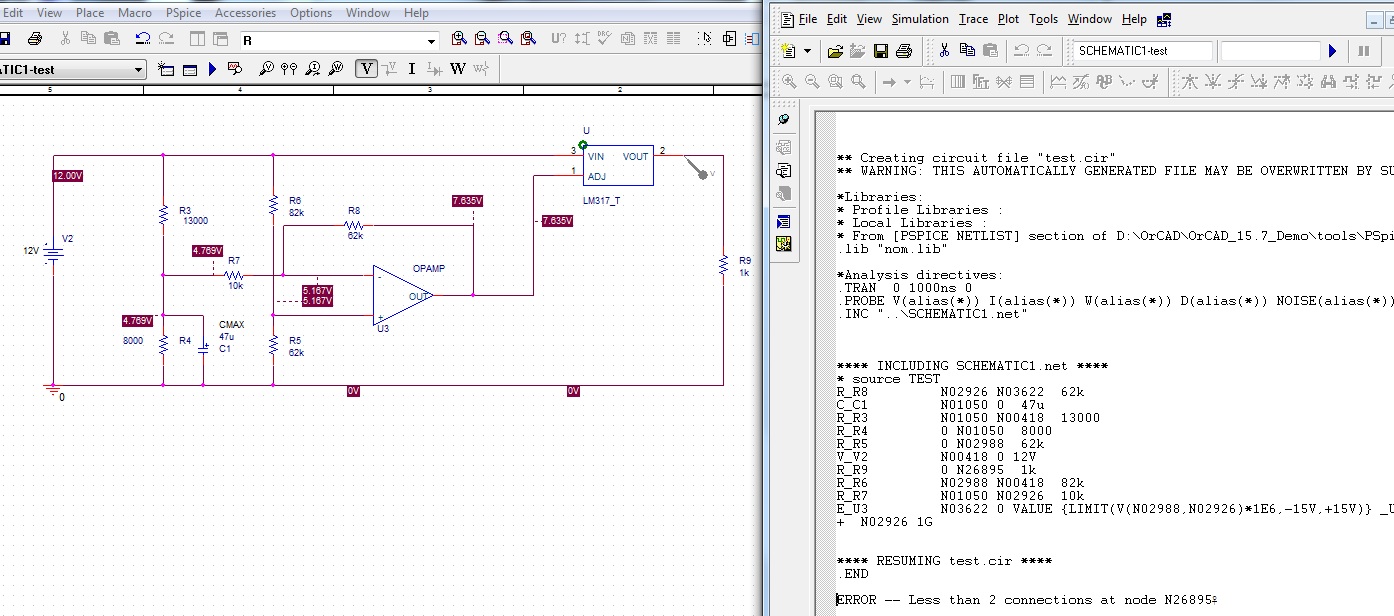Place a voltage differential marker
The image size is (1394, 616).
click(289, 69)
